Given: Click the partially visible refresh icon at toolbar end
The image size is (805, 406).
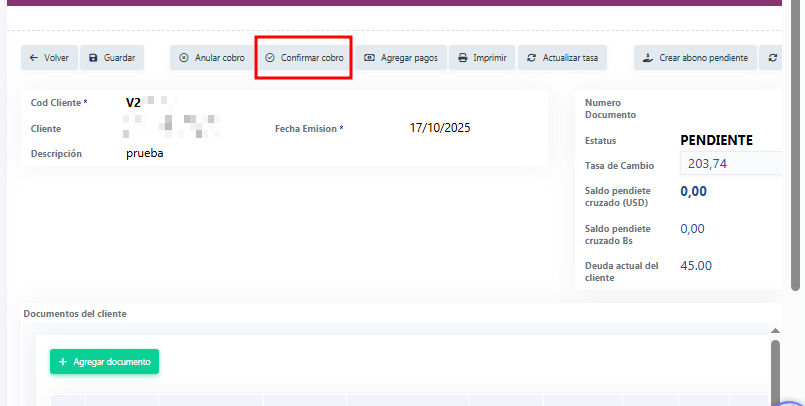Looking at the screenshot, I should pos(772,58).
